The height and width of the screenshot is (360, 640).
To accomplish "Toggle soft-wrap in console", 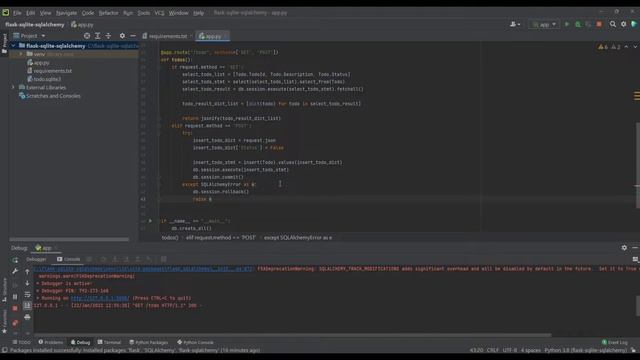I will coord(27,294).
